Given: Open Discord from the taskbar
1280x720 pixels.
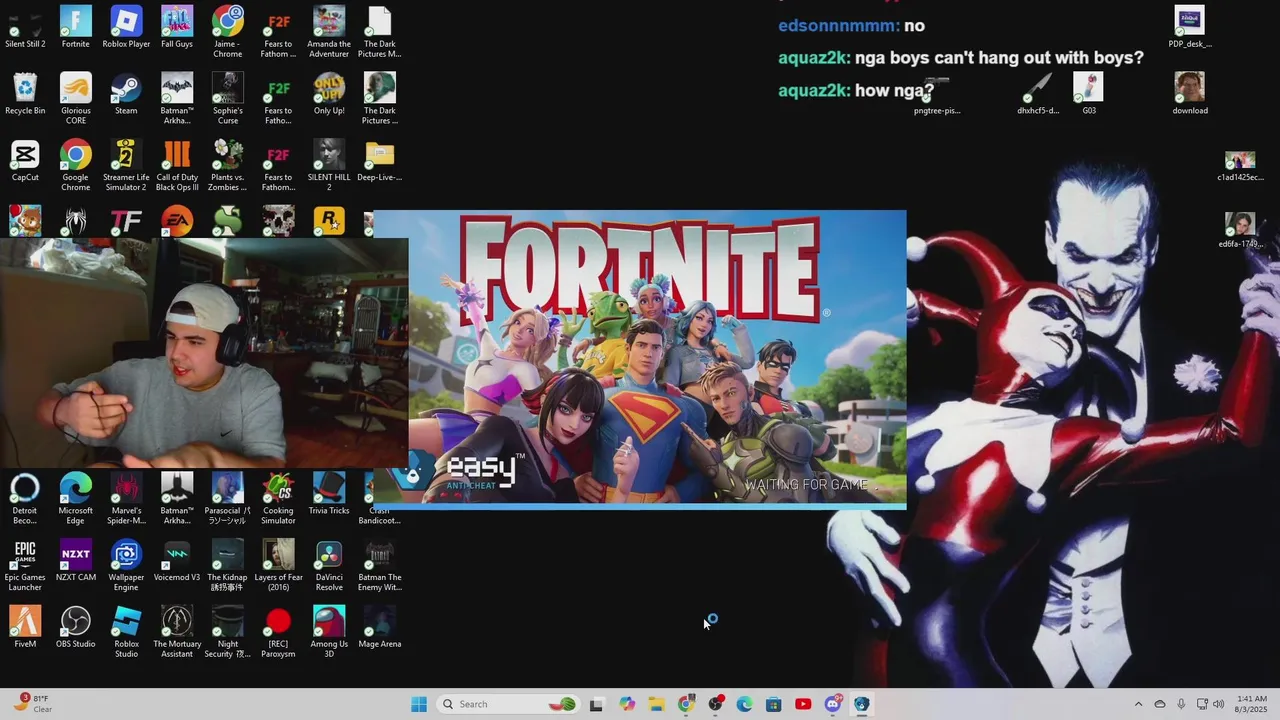Looking at the screenshot, I should [832, 704].
